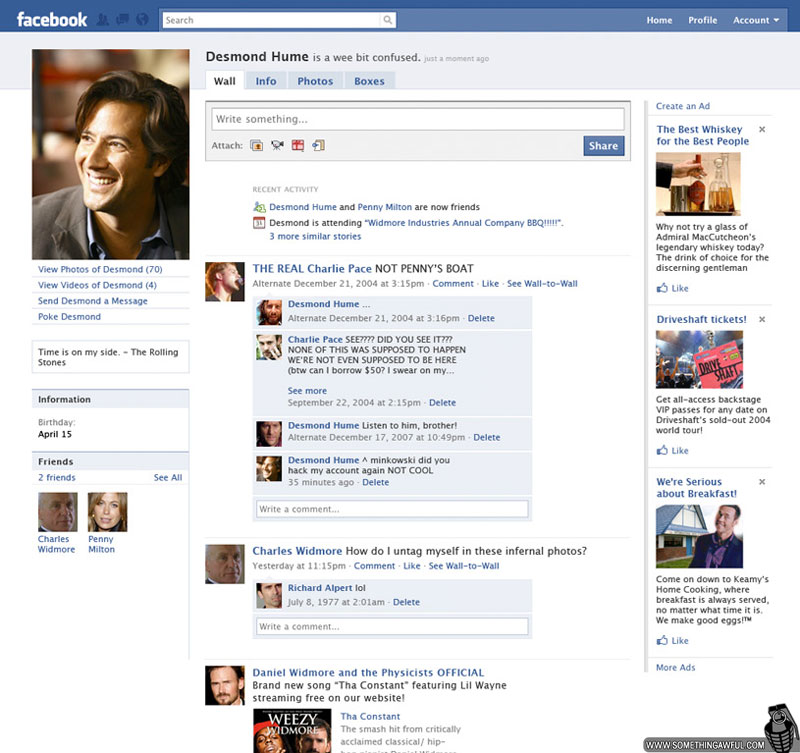Open Charles Widmore's friend thumbnail
The height and width of the screenshot is (753, 800).
(x=58, y=512)
